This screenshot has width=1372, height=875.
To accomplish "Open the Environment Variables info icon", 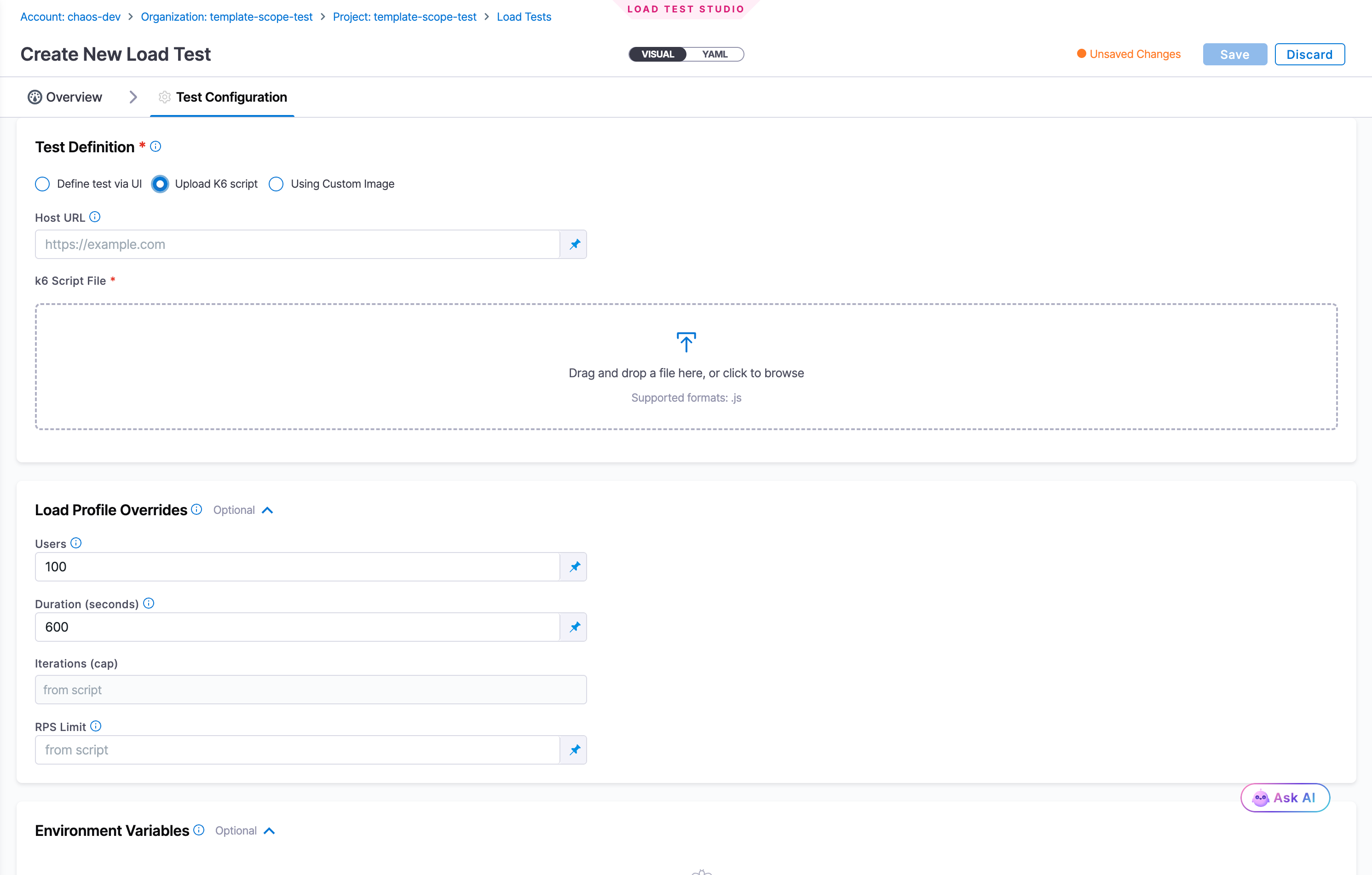I will 199,830.
